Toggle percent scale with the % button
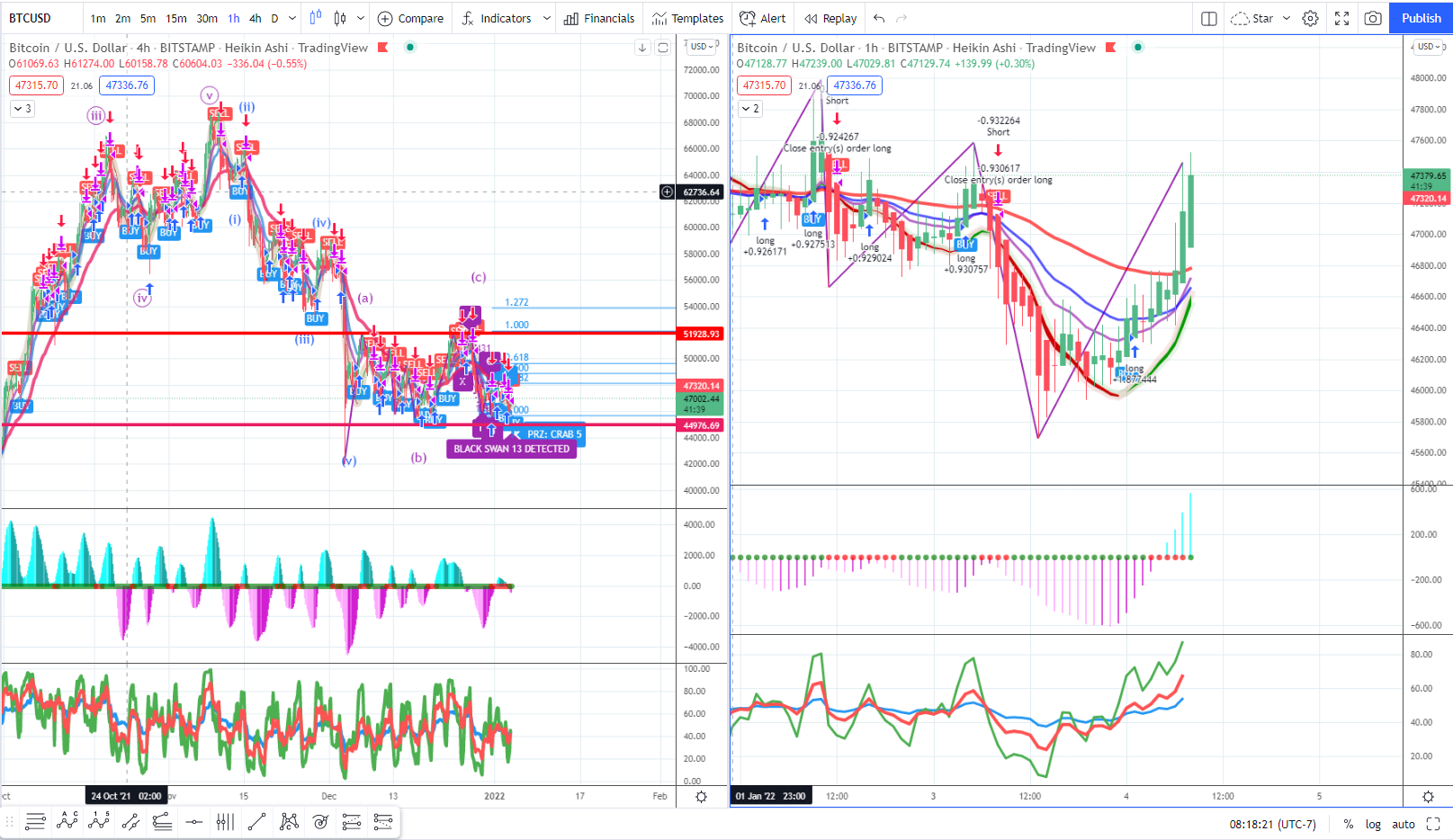 click(x=1349, y=824)
